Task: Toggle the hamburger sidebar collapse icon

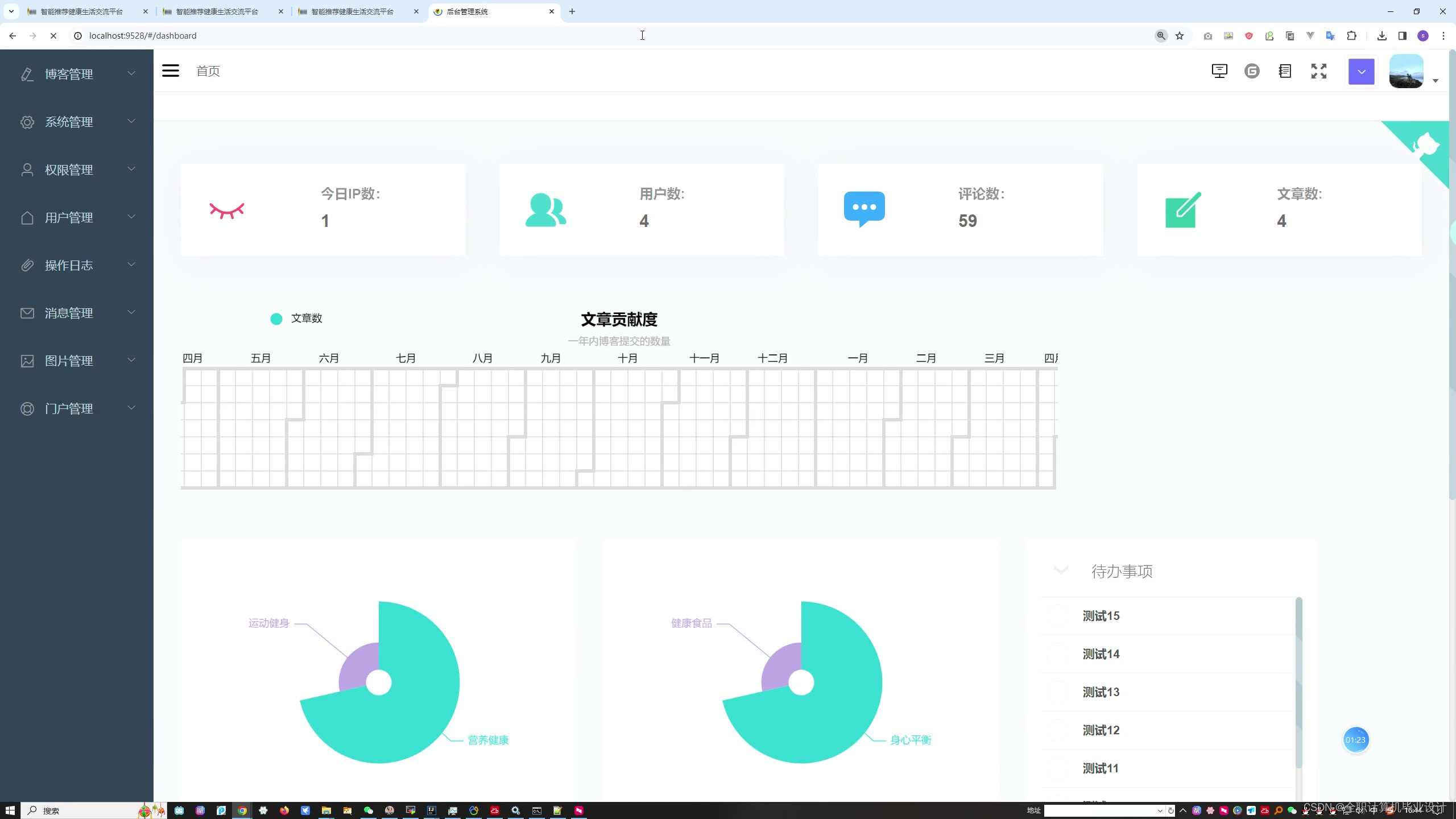Action: (171, 71)
